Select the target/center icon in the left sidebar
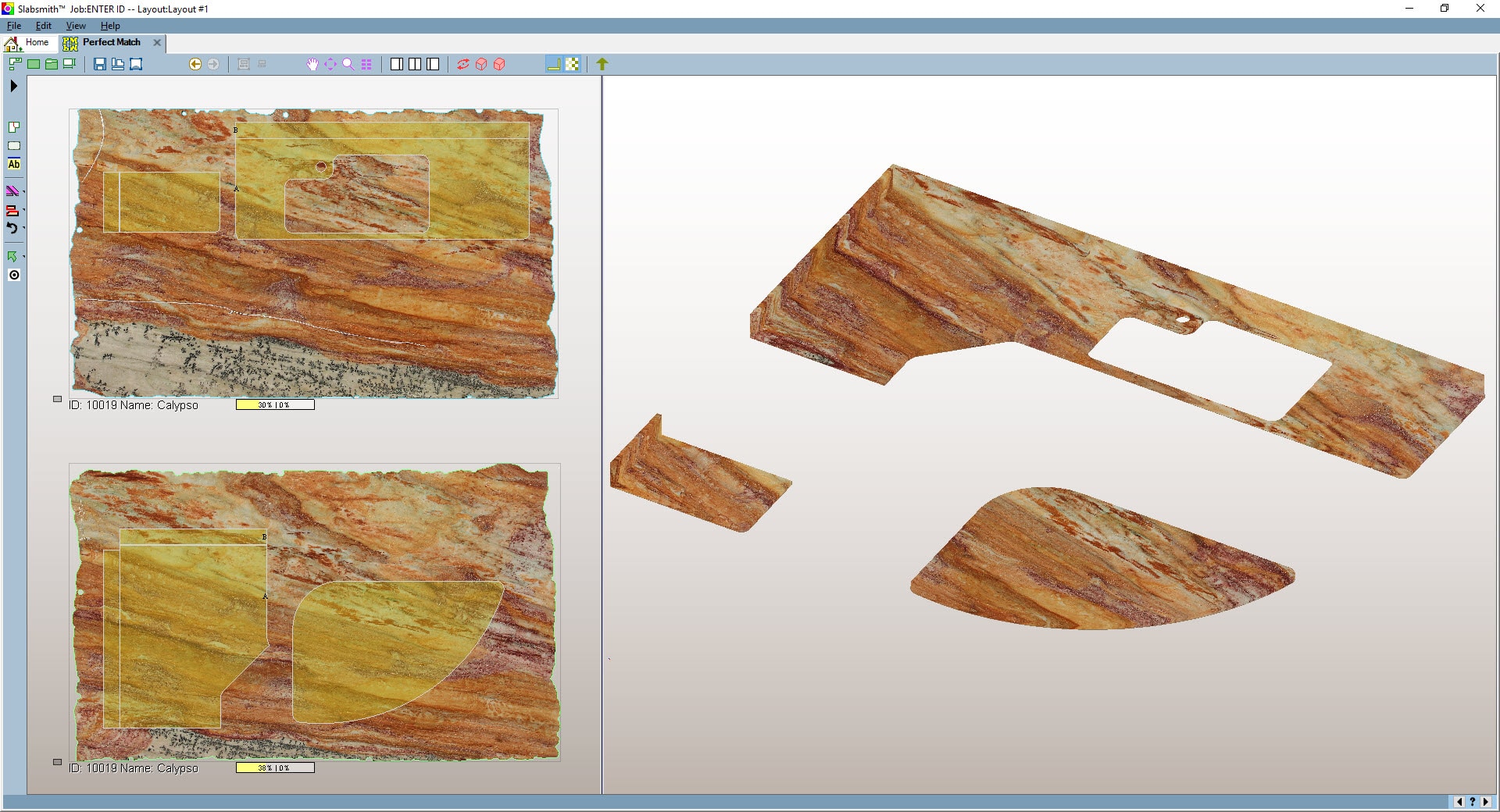Screen dimensions: 1500x812 point(12,274)
